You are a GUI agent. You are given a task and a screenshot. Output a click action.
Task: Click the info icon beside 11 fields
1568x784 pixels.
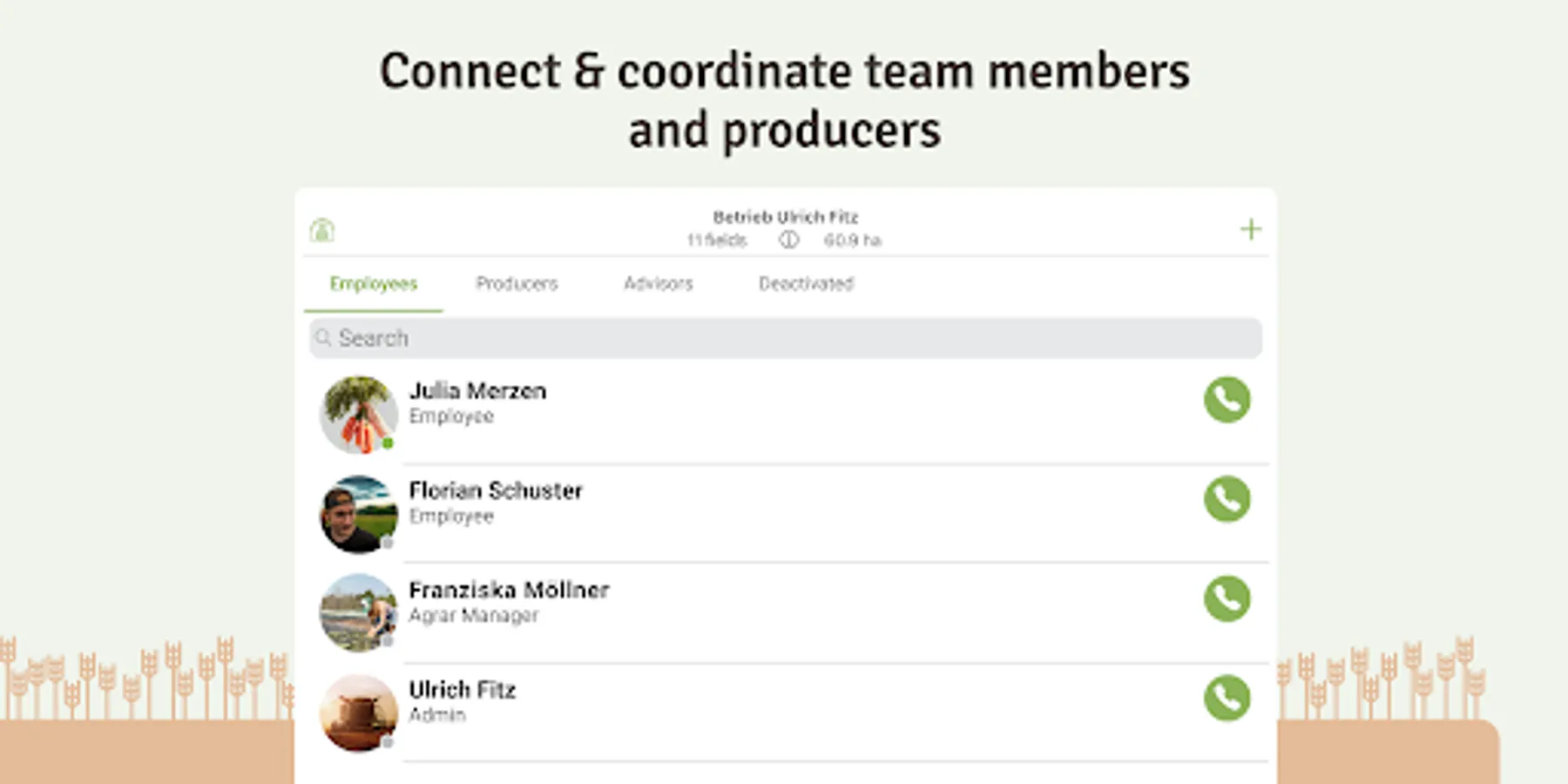788,240
